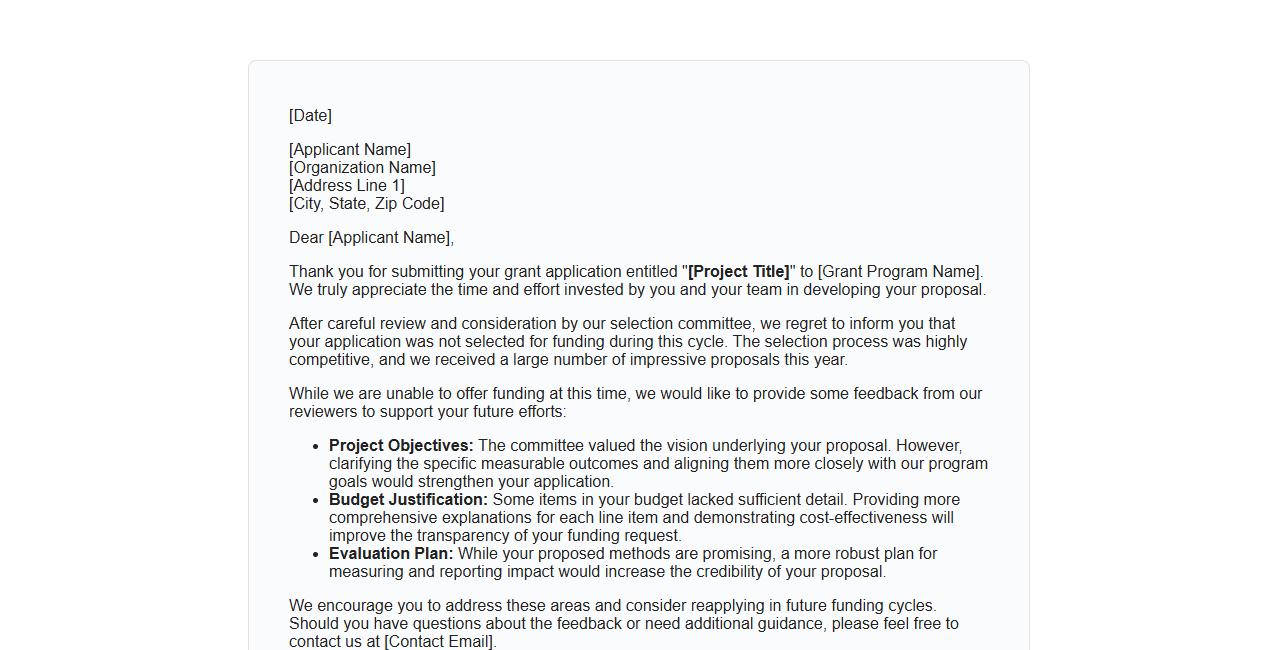Click the phrase 'regret to inform you'
1278x650 pixels.
click(x=855, y=324)
